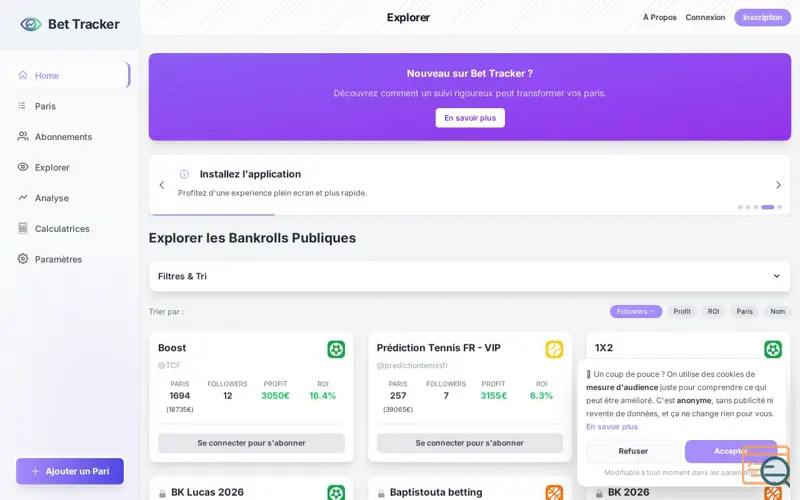Viewport: 800px width, 500px height.
Task: Select the active fourth carousel pagination dot
Action: pos(767,207)
